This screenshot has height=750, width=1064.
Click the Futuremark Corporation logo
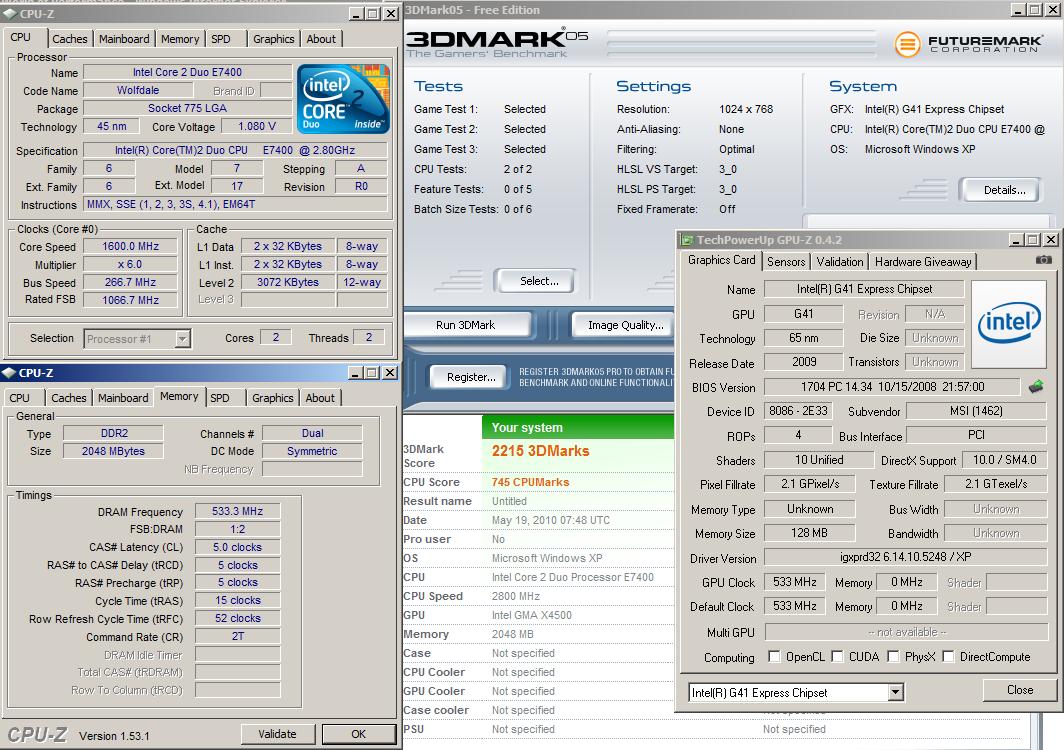pos(968,43)
